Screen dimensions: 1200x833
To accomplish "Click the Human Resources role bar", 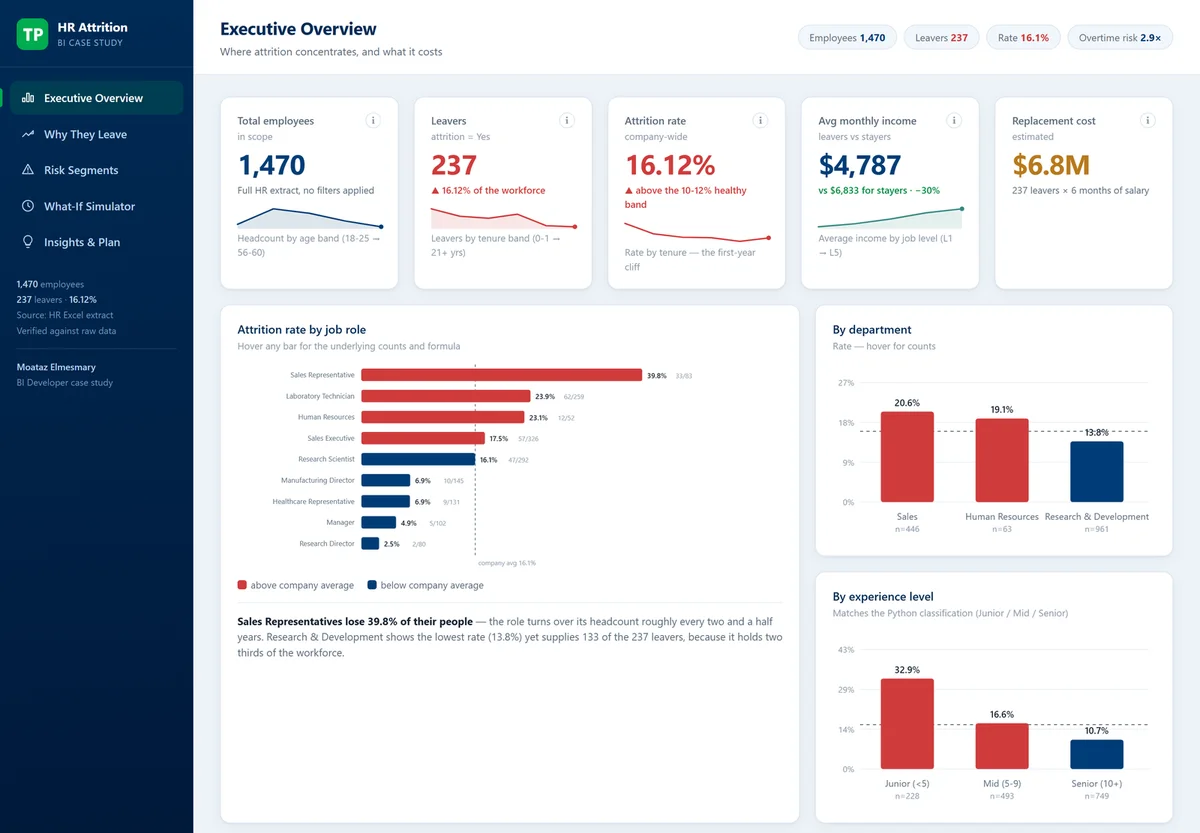I will [442, 417].
